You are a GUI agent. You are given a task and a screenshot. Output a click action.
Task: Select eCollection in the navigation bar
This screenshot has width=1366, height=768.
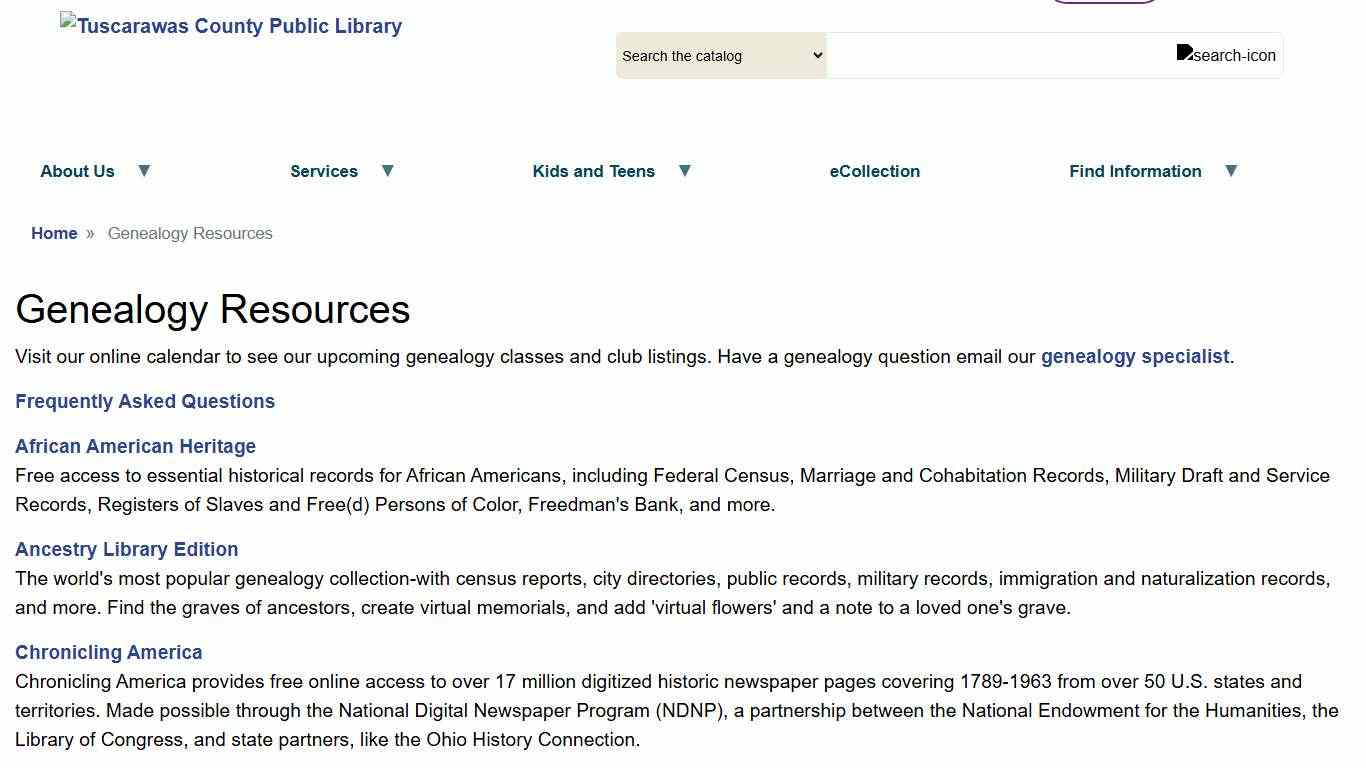point(874,171)
